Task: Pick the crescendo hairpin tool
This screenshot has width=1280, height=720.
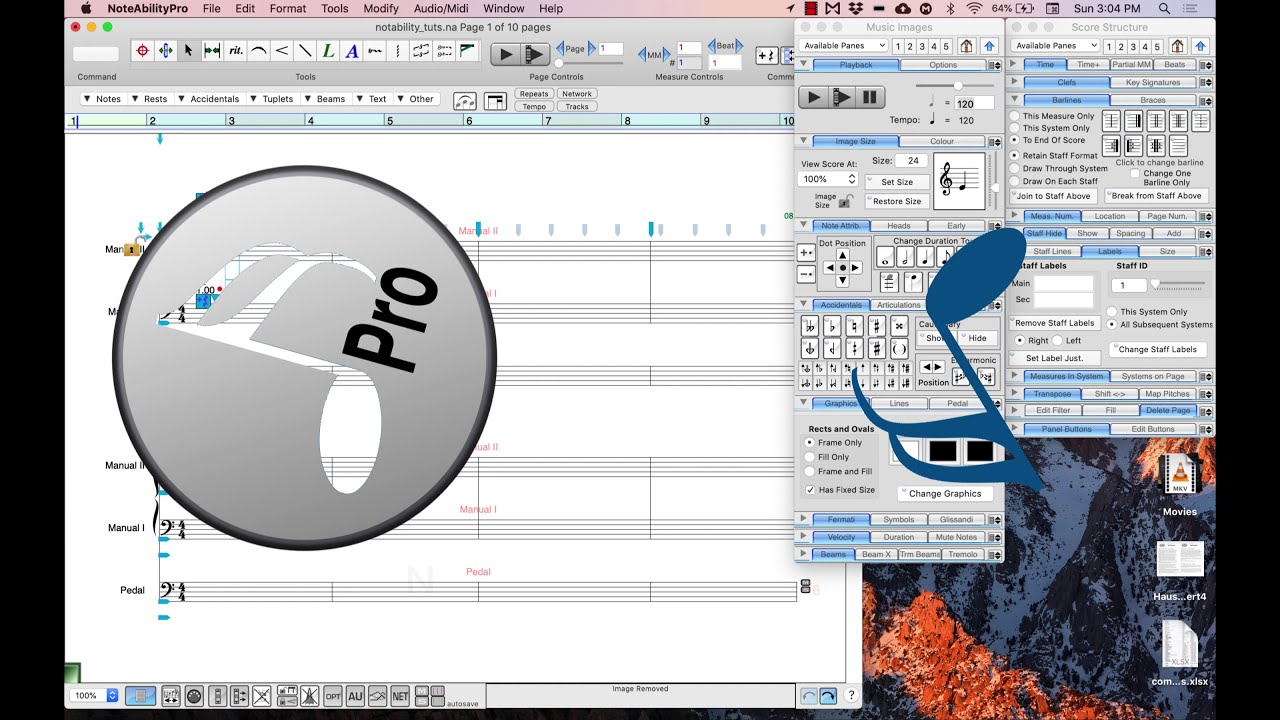Action: [281, 51]
